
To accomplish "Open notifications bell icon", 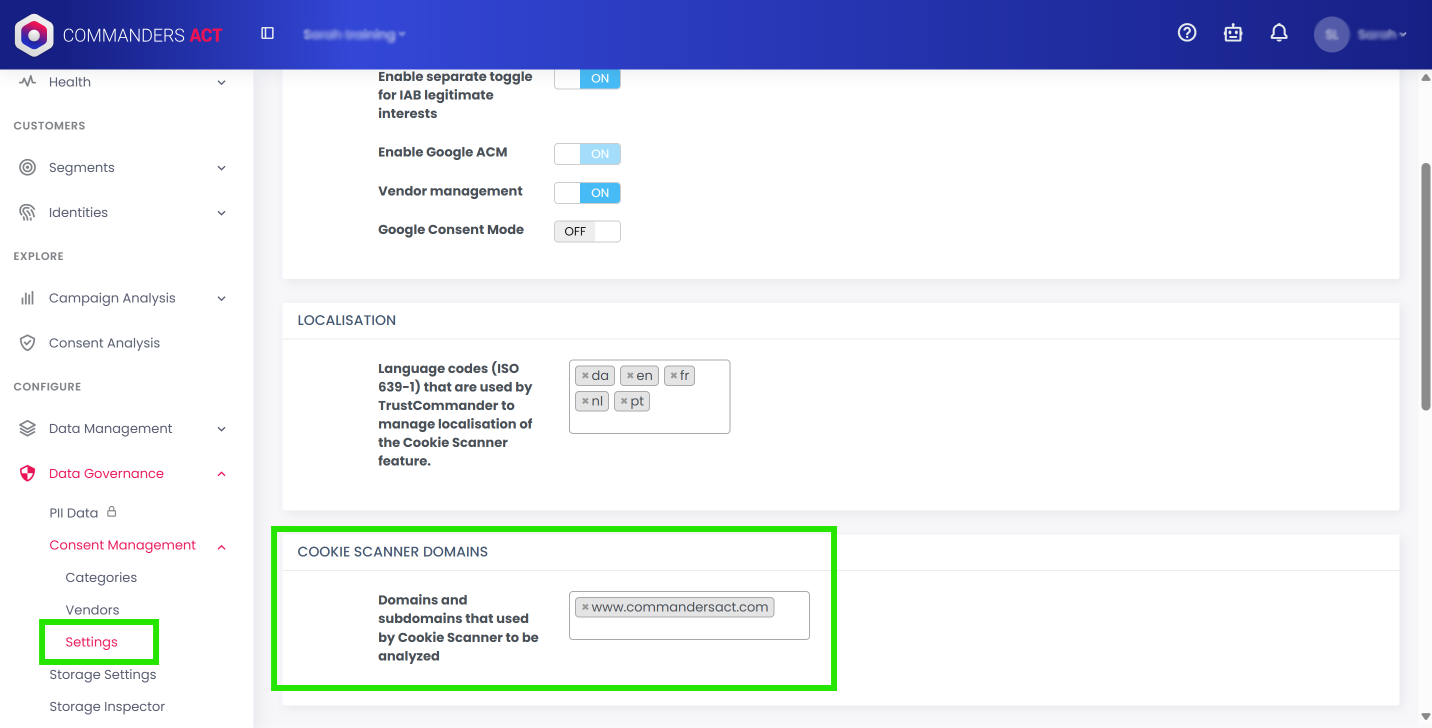I will pyautogui.click(x=1279, y=33).
